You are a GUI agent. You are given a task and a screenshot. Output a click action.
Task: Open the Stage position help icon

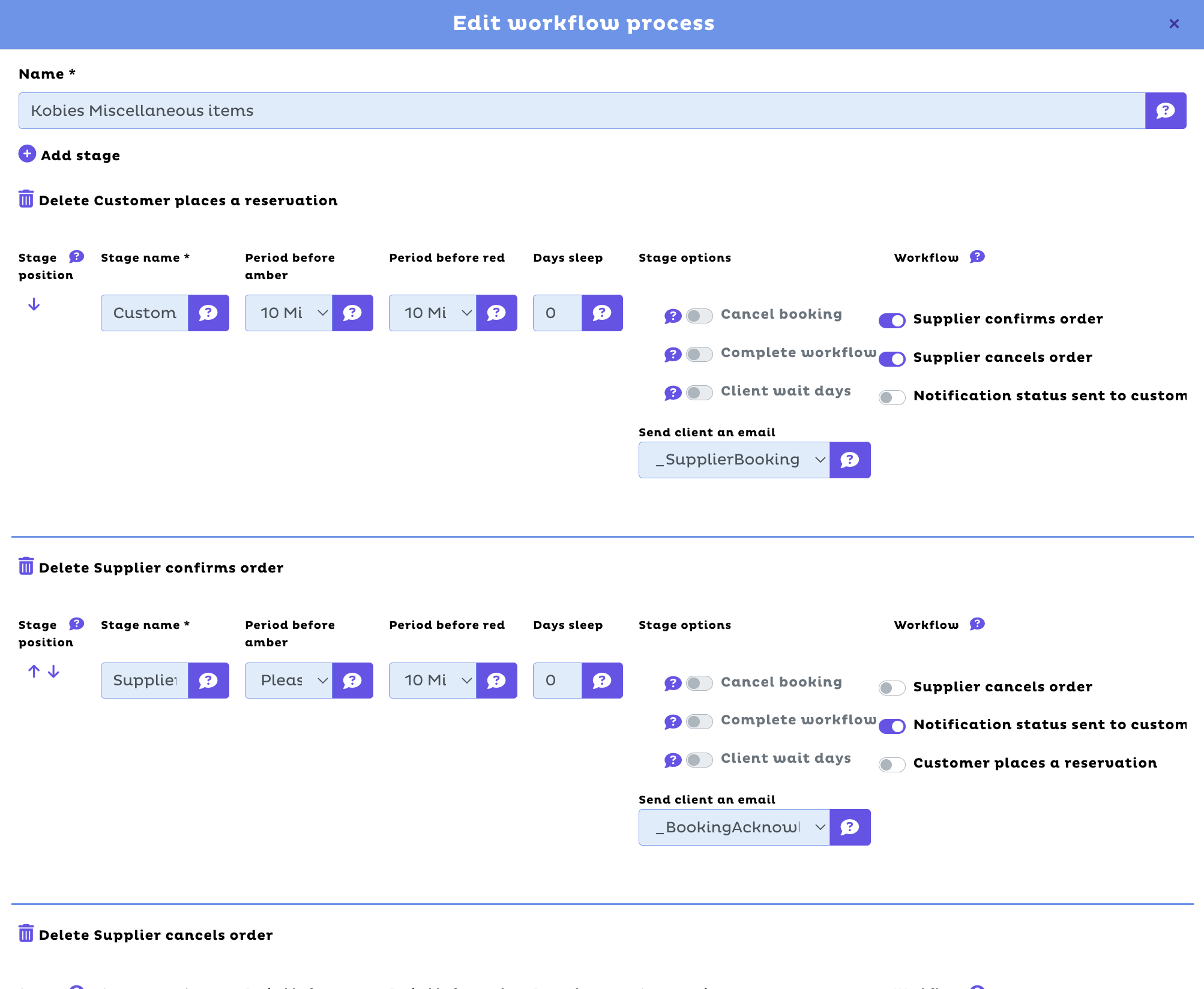pyautogui.click(x=77, y=257)
